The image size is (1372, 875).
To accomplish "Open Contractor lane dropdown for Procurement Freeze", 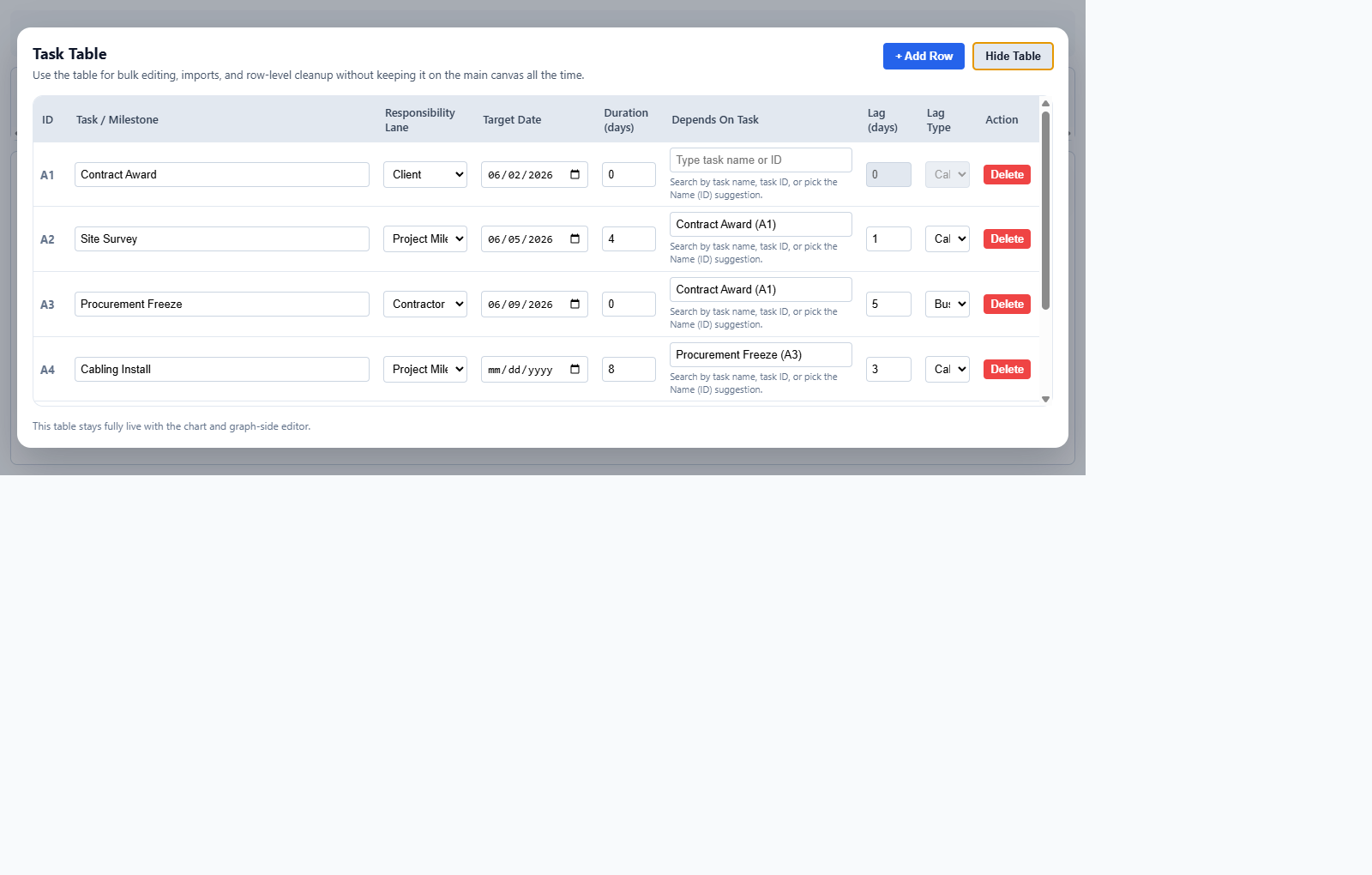I will click(x=425, y=304).
